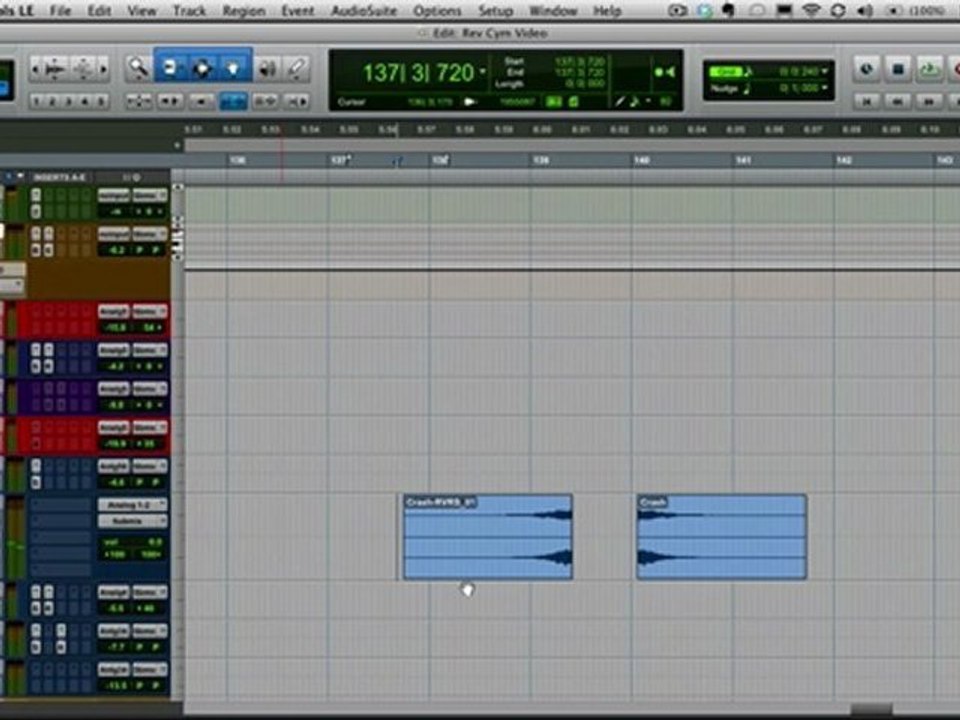Open the Submix output selector

[x=132, y=521]
